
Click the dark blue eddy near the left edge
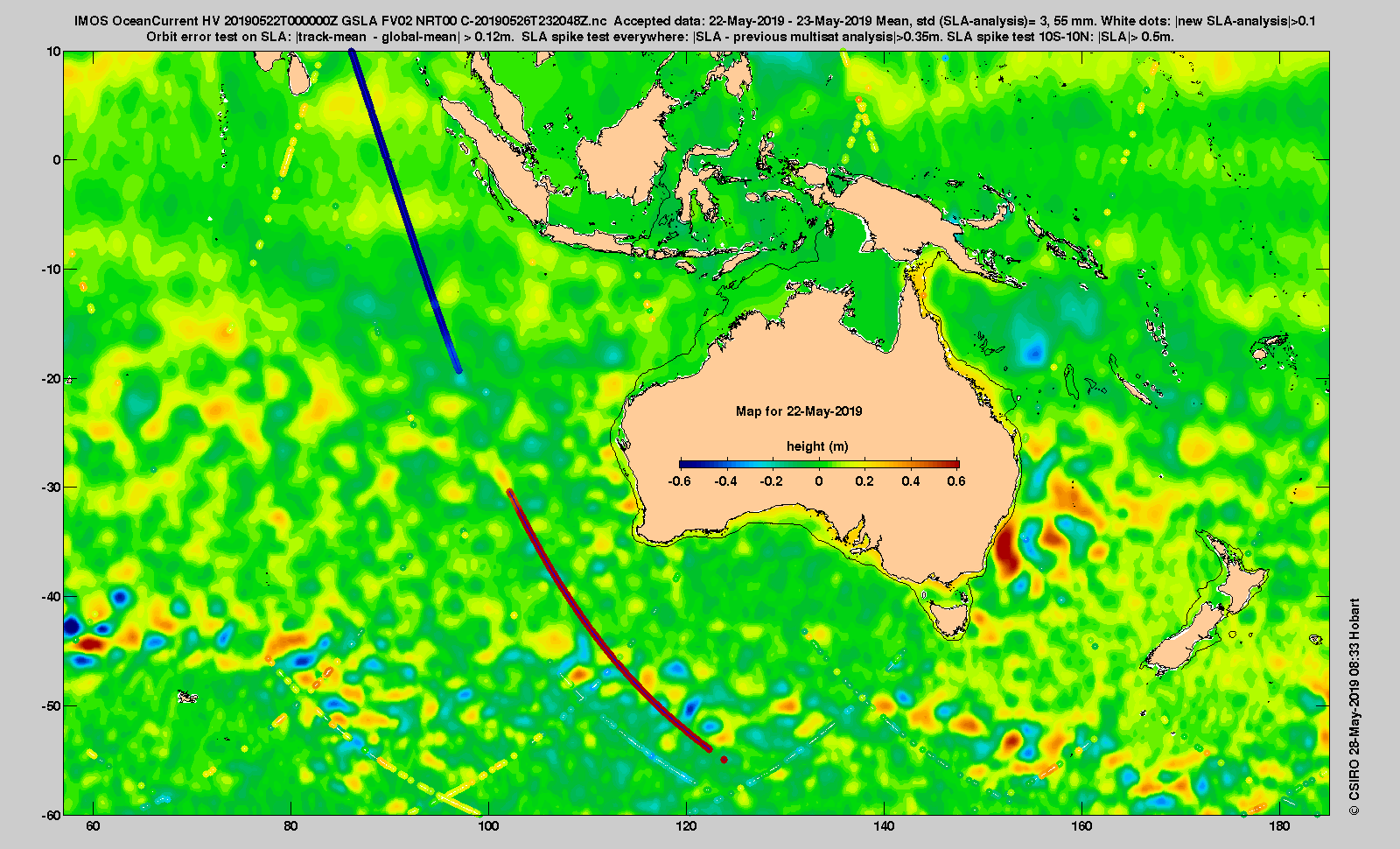[x=72, y=626]
